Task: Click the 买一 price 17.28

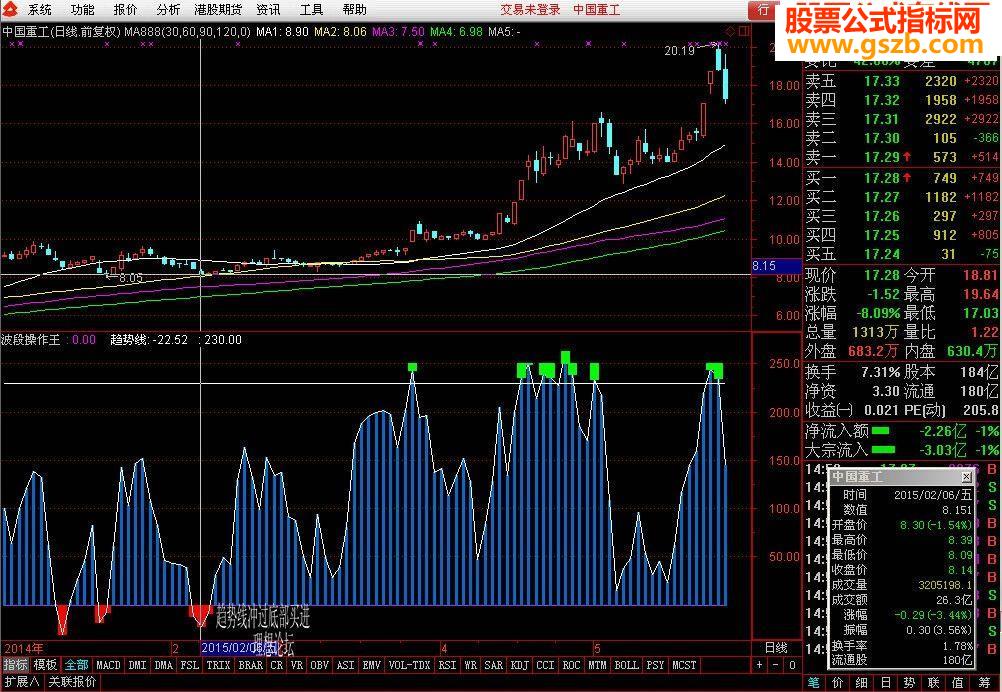Action: (x=882, y=178)
